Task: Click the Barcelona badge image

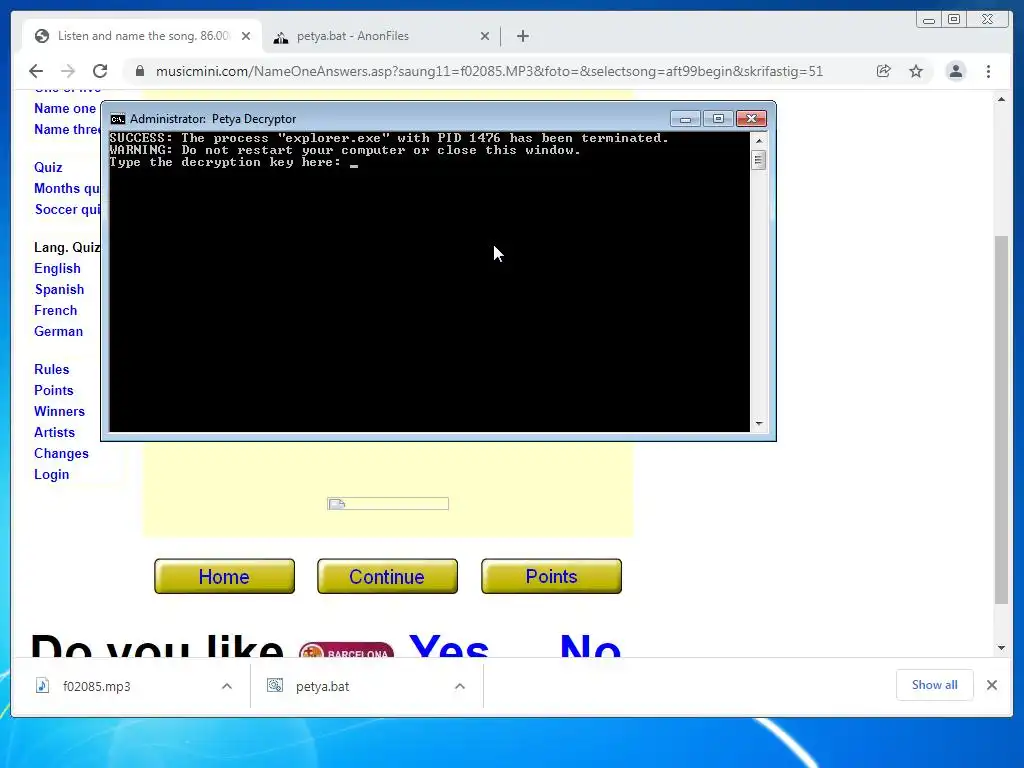Action: [x=346, y=650]
